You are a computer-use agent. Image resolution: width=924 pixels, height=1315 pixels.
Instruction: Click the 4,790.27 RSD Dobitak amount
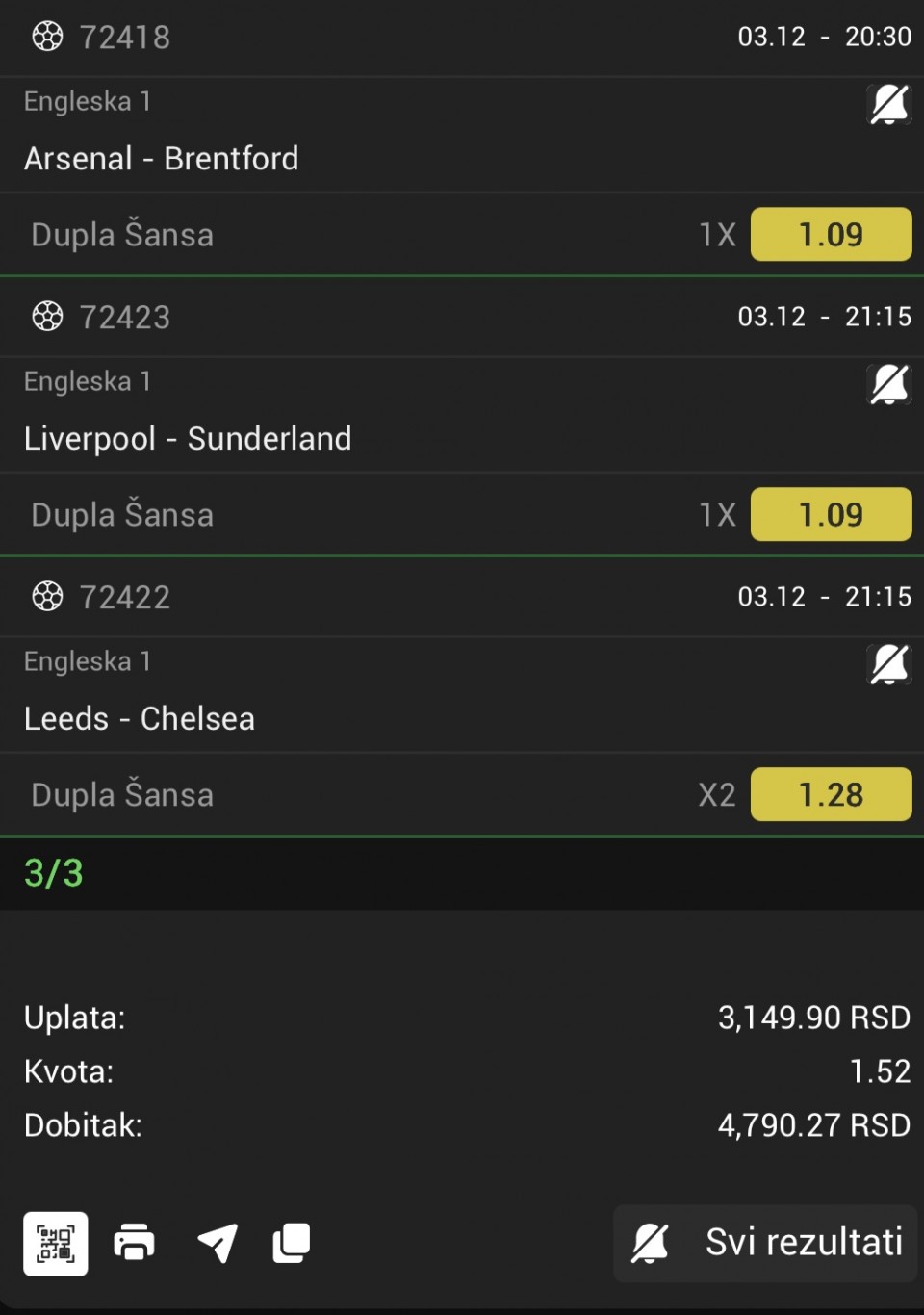coord(813,1124)
